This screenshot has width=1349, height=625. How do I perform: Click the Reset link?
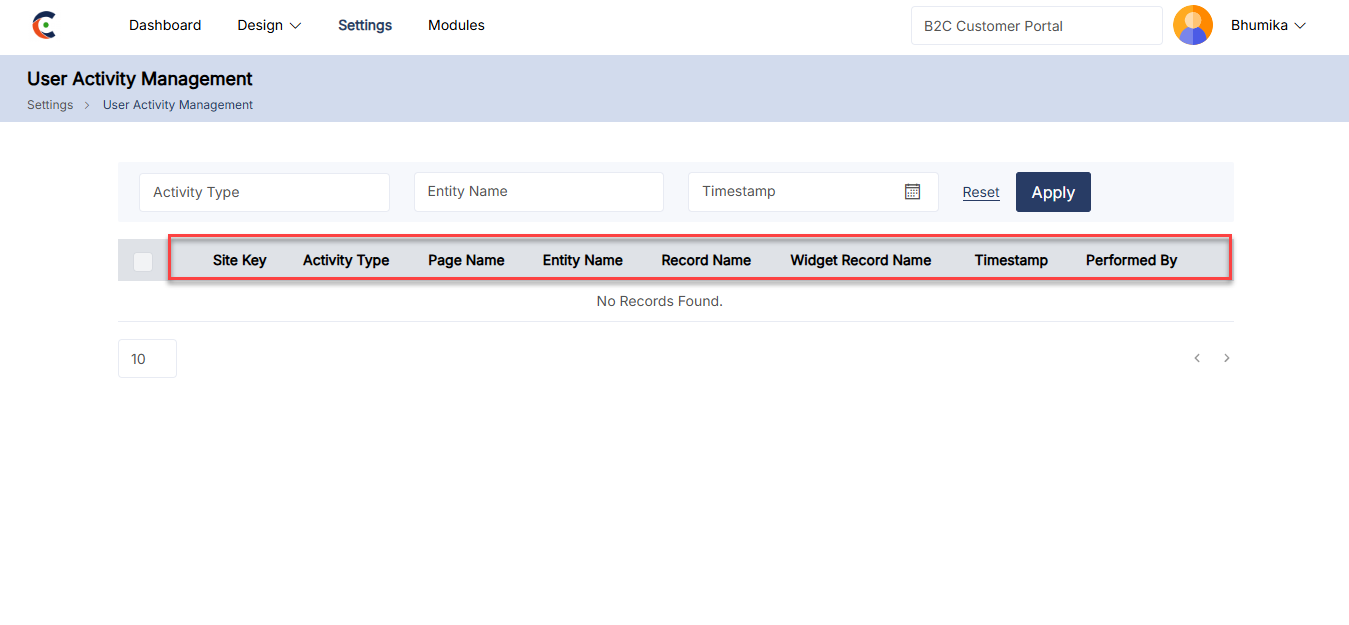(981, 193)
